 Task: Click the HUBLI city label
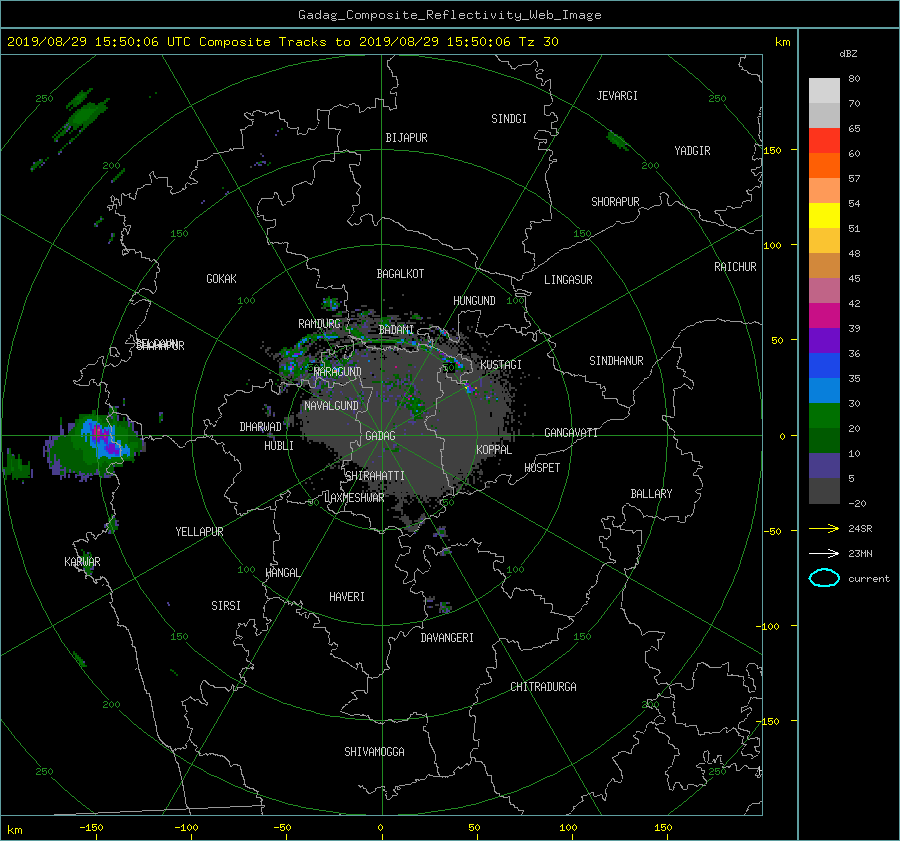click(278, 445)
